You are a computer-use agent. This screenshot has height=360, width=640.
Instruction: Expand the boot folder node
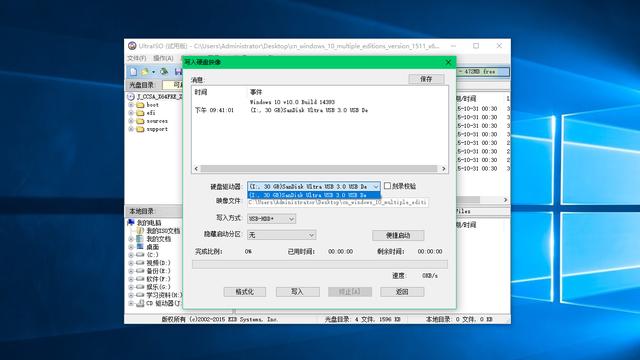click(131, 105)
